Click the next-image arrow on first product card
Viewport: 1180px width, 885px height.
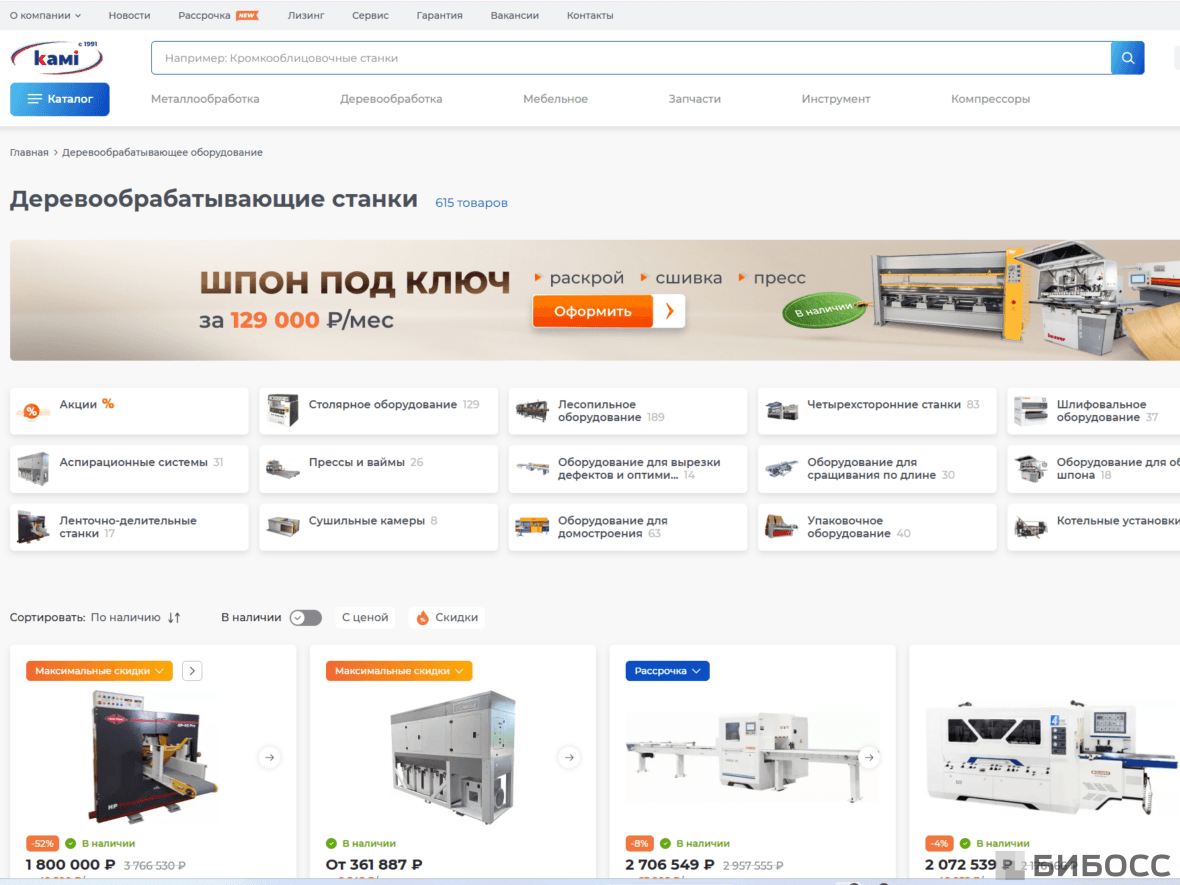(x=269, y=758)
